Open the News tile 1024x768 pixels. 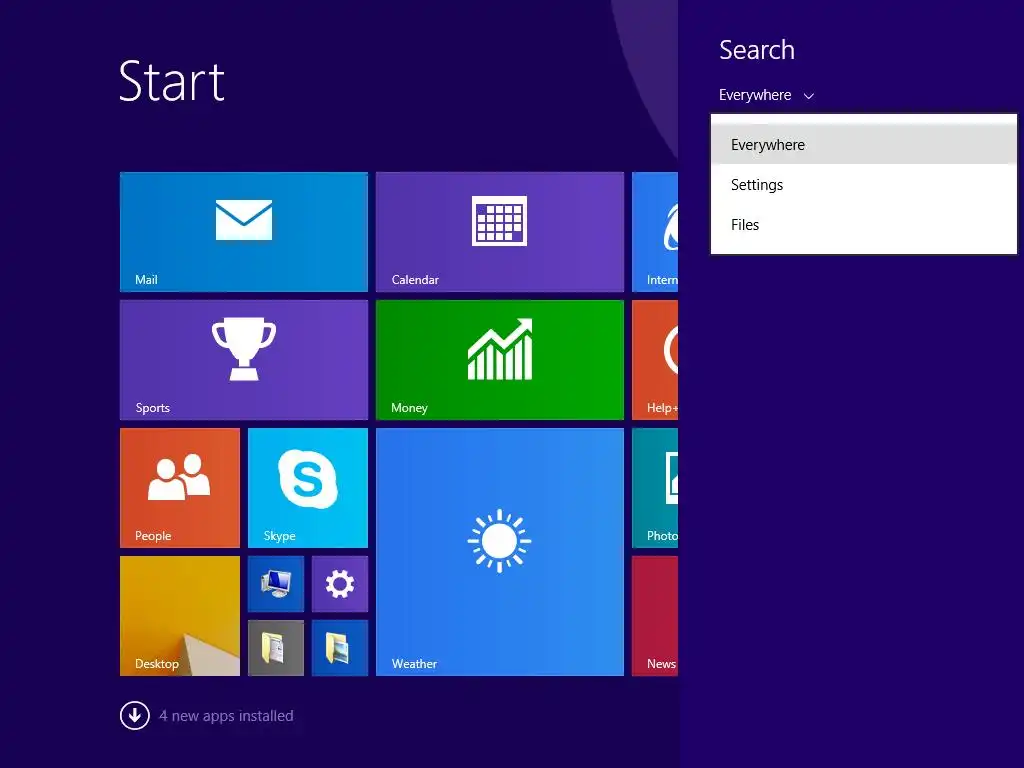pos(655,616)
